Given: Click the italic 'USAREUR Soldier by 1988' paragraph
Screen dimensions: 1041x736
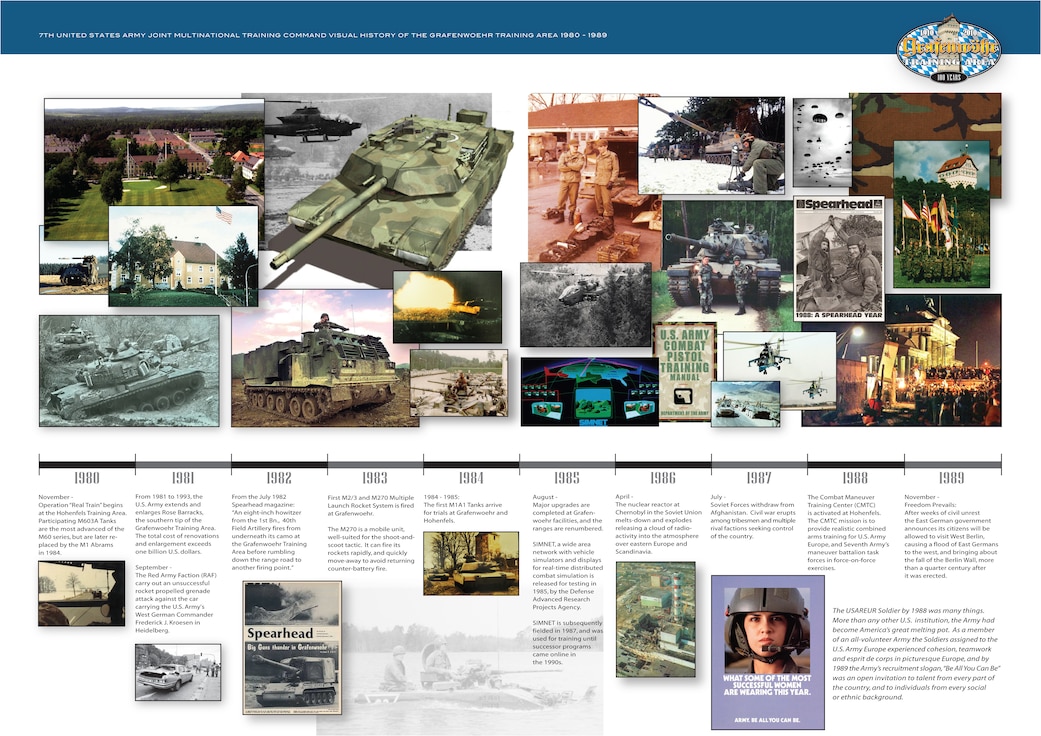Looking at the screenshot, I should tap(916, 654).
